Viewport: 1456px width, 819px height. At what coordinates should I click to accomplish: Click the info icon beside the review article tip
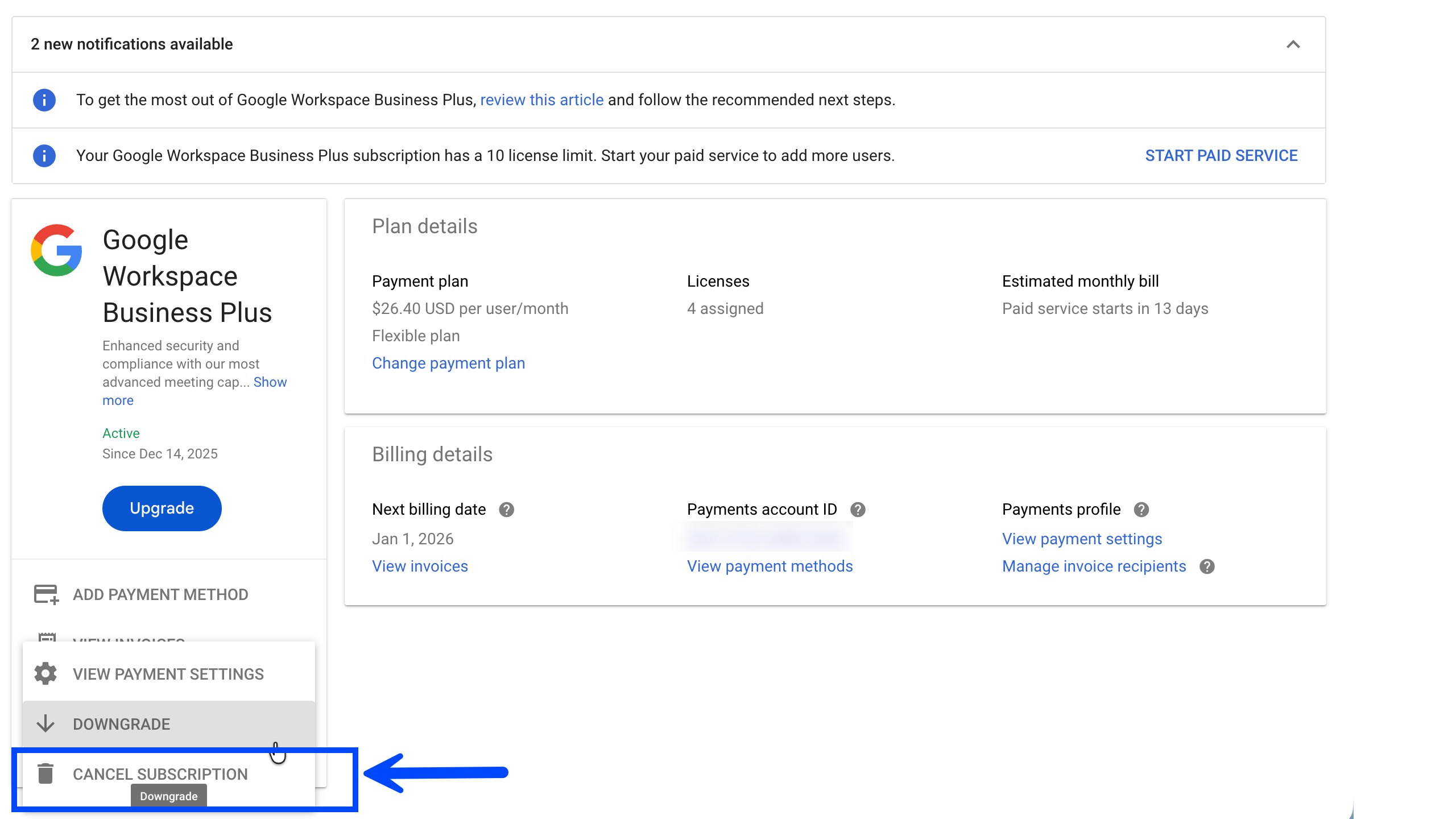(x=44, y=100)
